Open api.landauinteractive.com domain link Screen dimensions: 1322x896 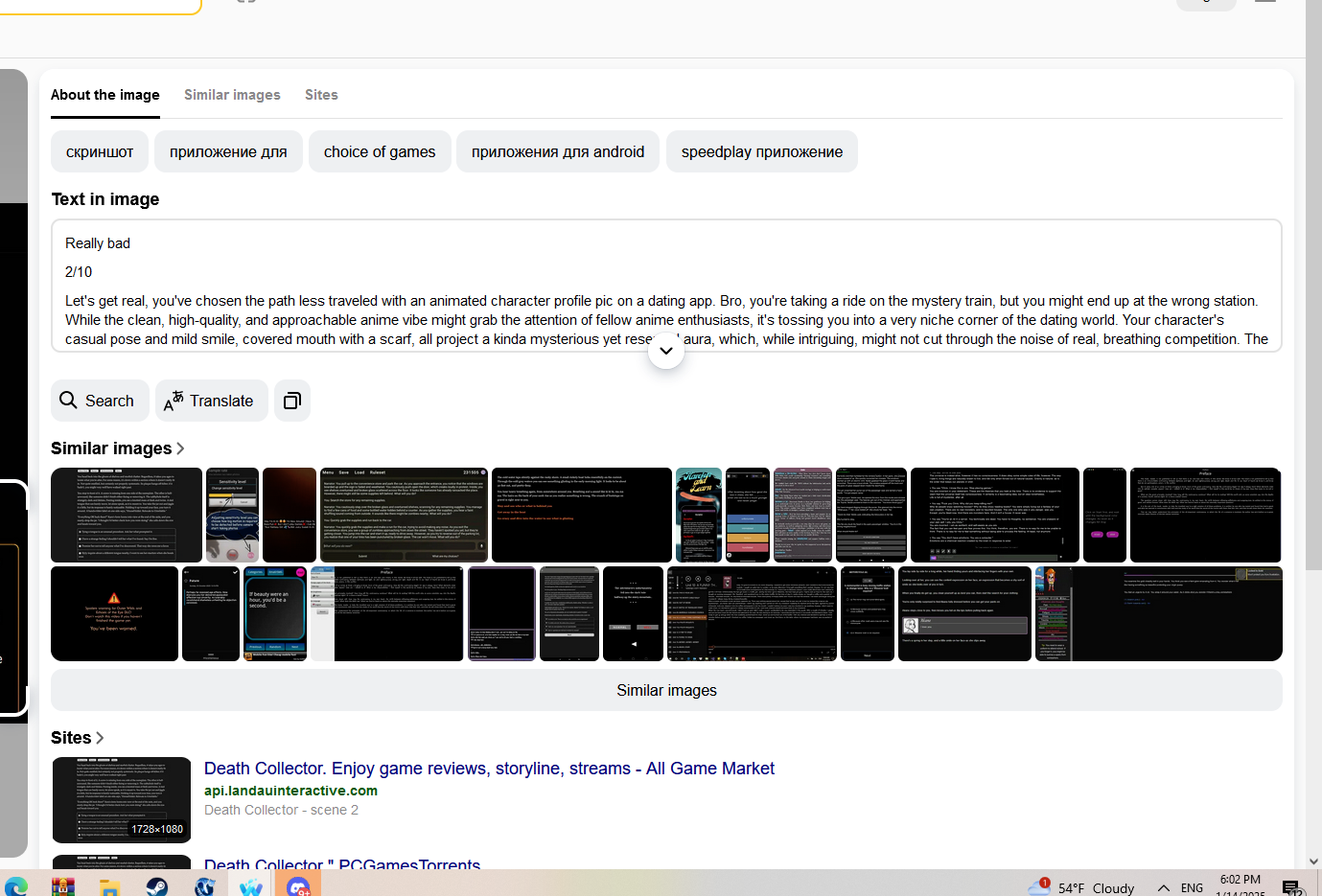click(290, 791)
